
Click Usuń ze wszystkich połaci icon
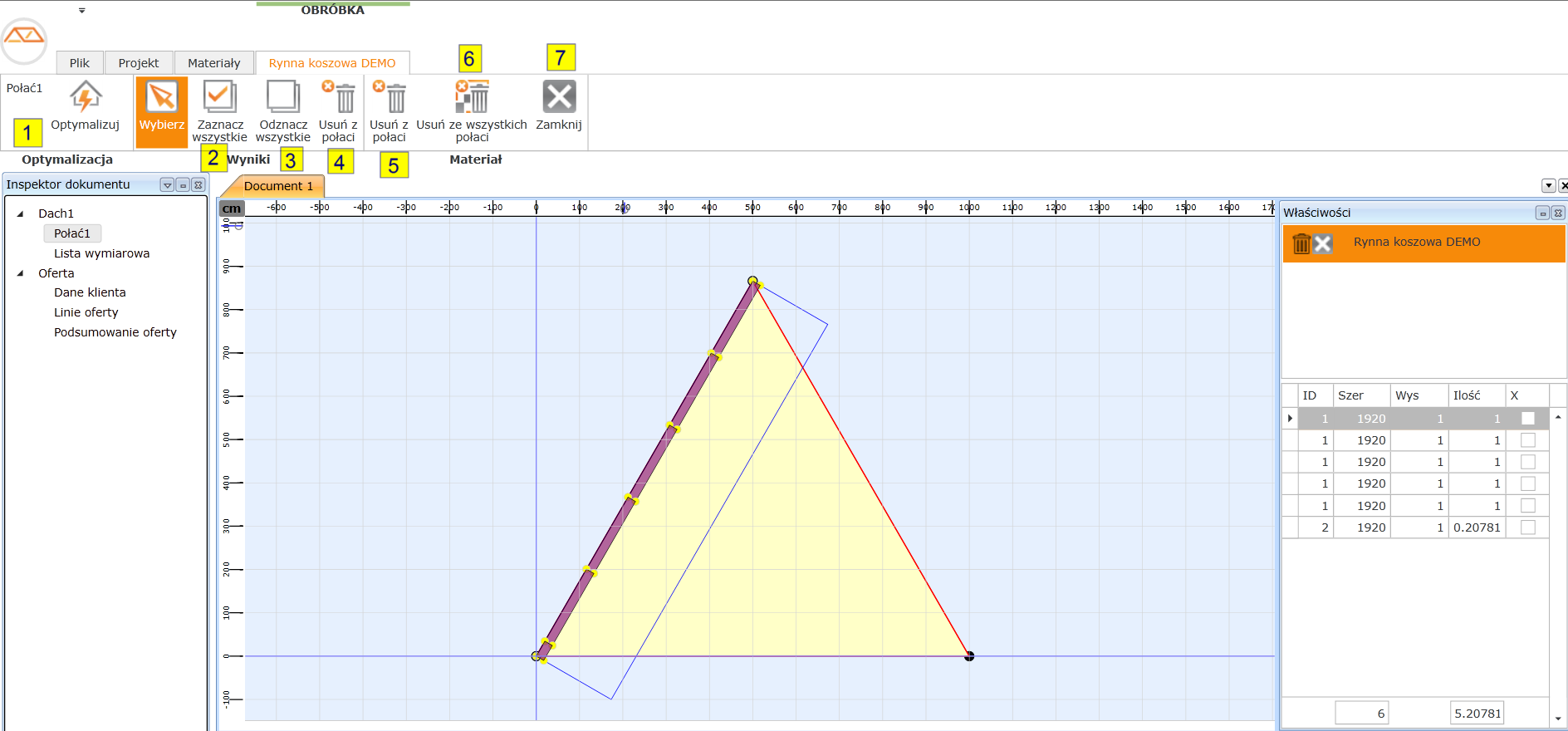pos(472,97)
